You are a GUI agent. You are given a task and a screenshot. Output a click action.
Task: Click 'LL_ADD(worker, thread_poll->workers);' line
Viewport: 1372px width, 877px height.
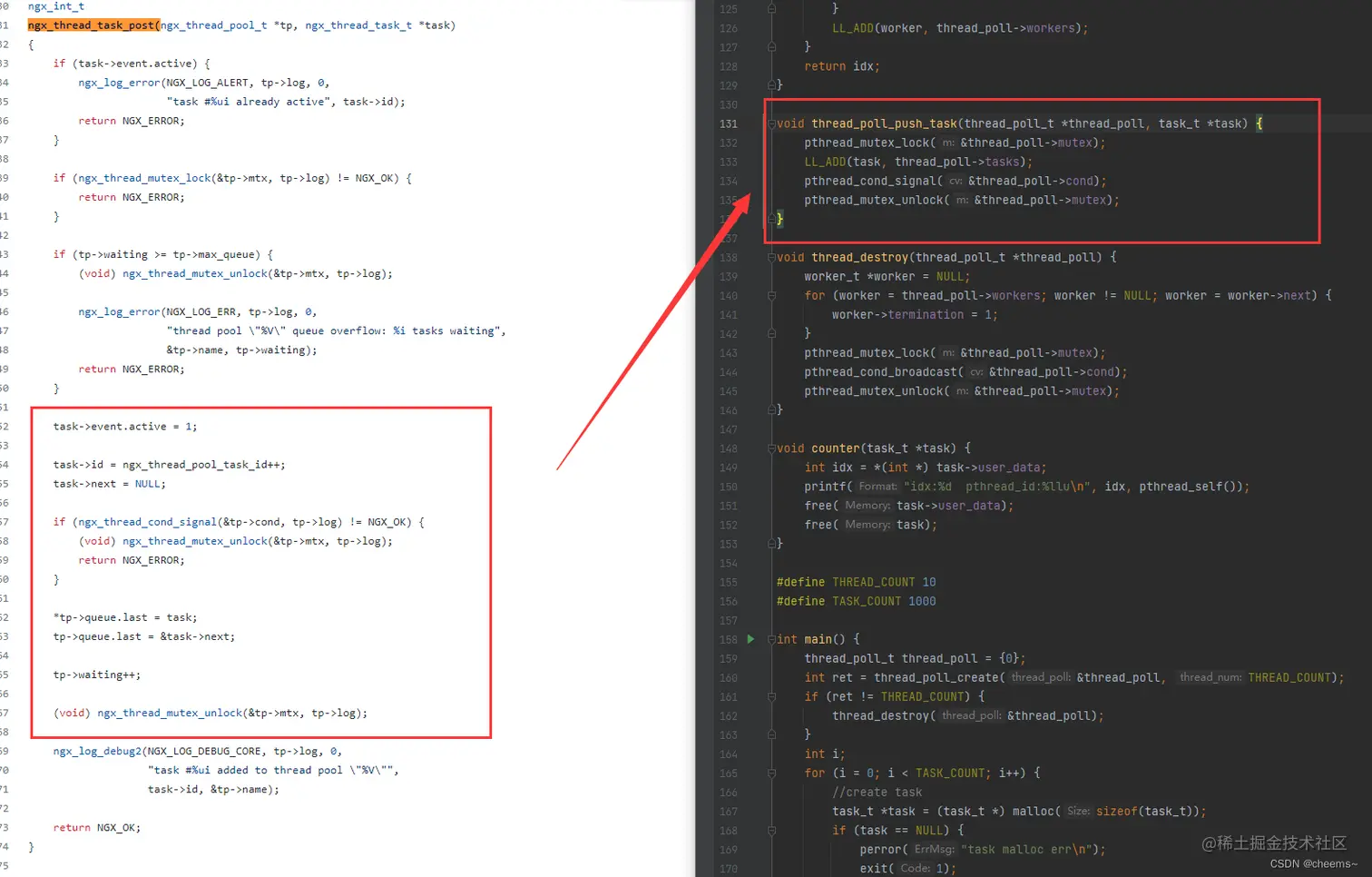pyautogui.click(x=960, y=28)
